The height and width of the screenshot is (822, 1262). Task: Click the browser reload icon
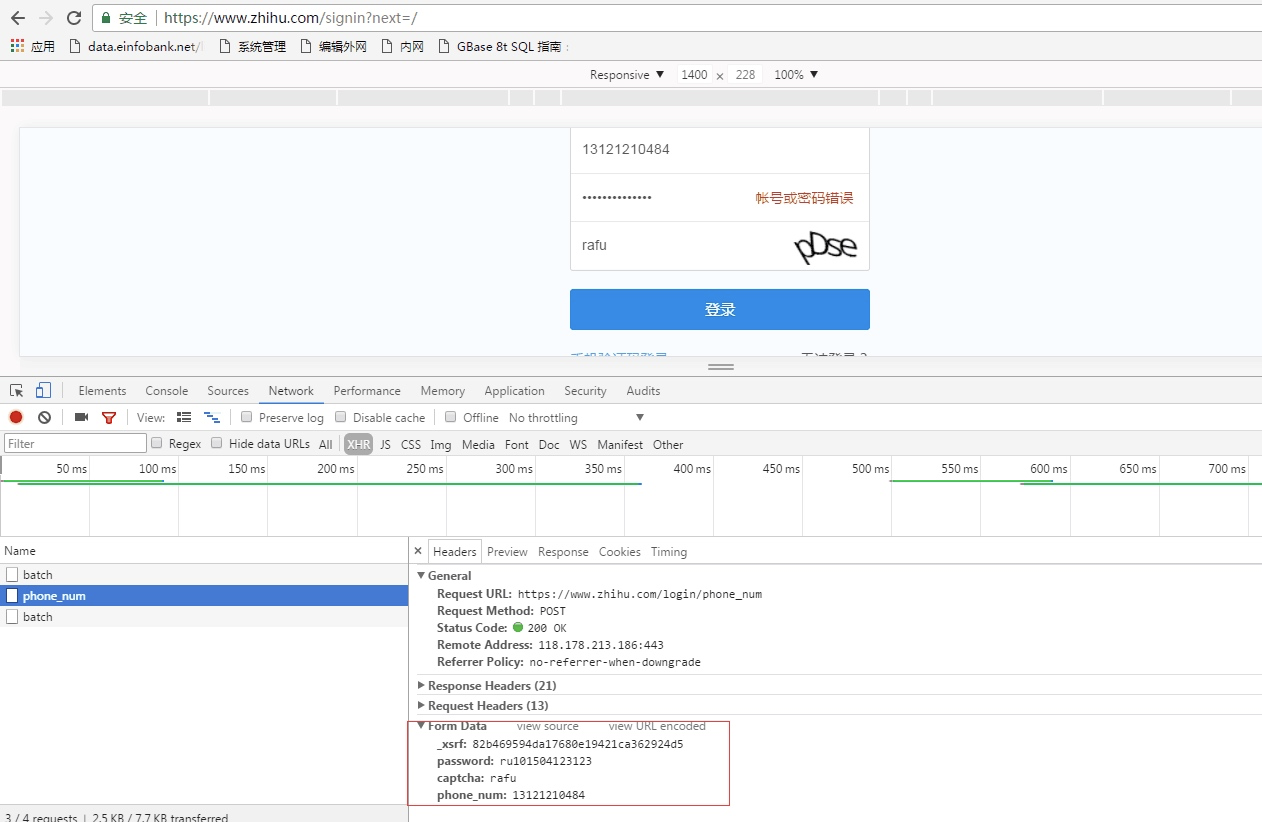[73, 18]
